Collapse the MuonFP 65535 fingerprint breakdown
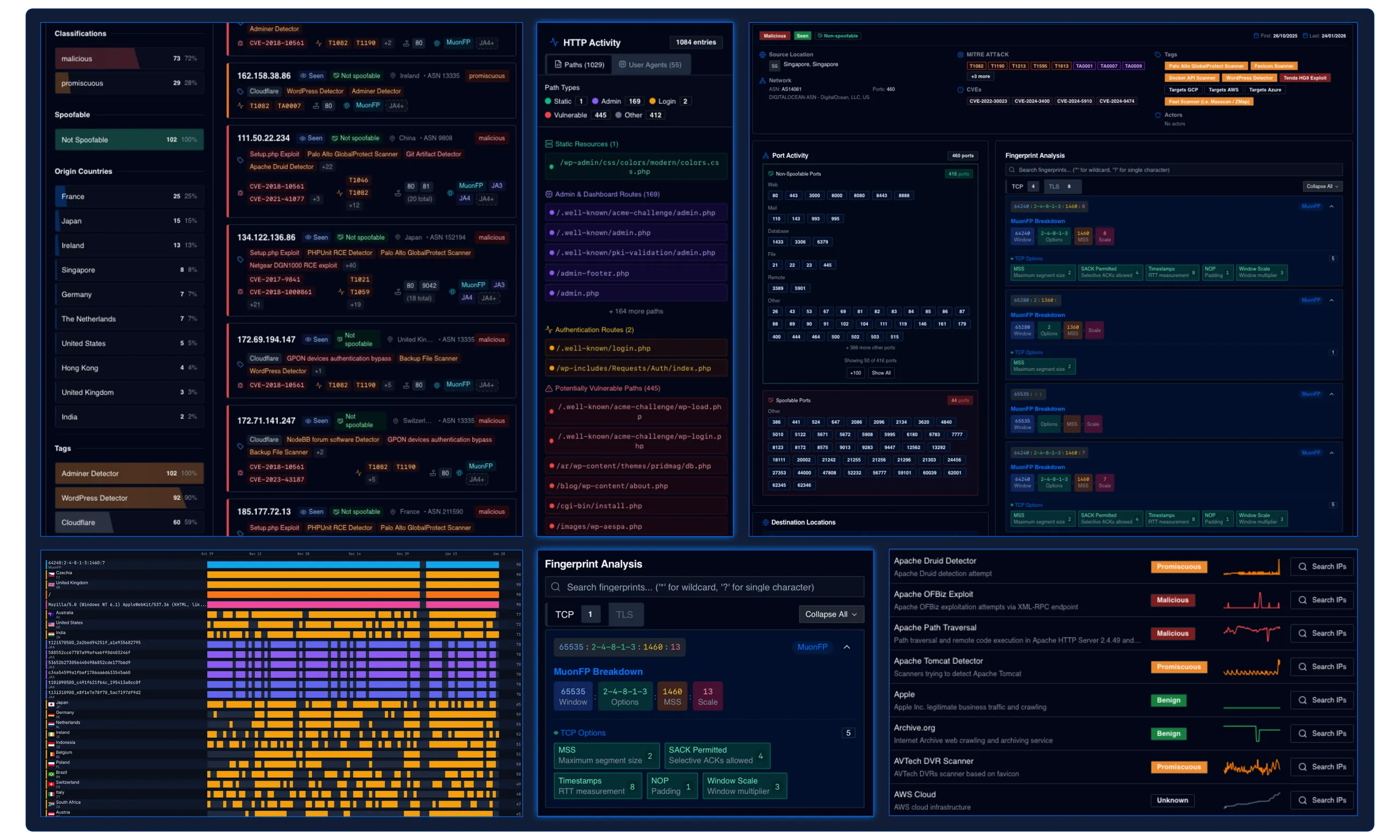This screenshot has height=840, width=1400. 847,647
